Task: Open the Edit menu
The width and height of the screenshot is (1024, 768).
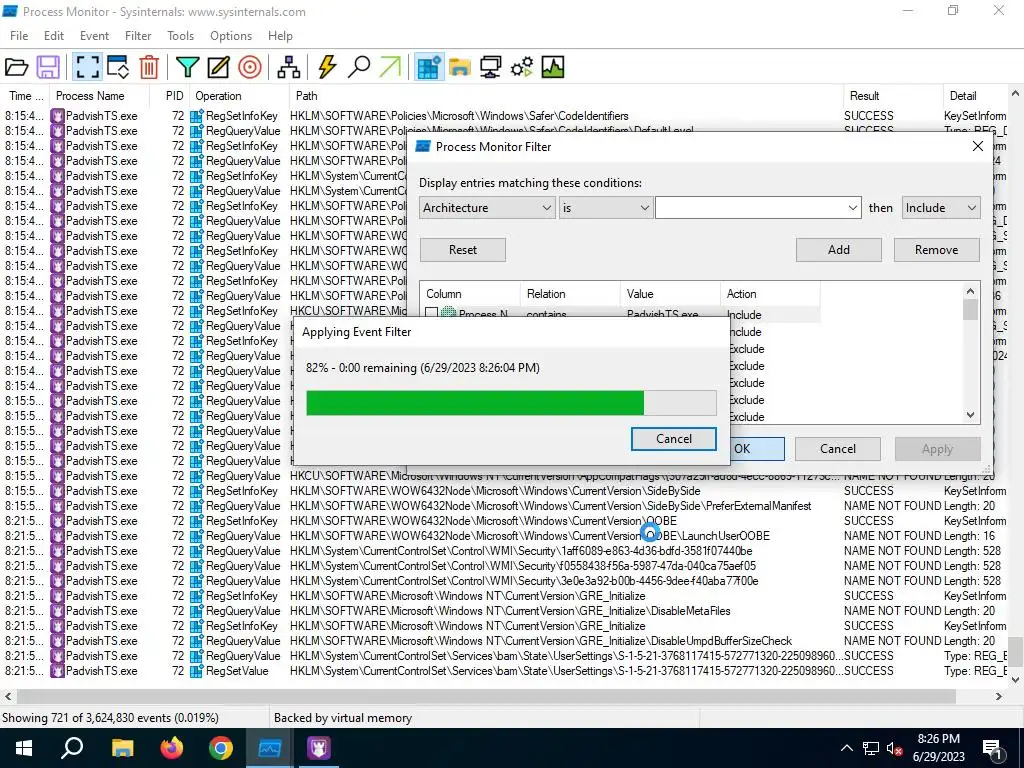Action: tap(54, 36)
